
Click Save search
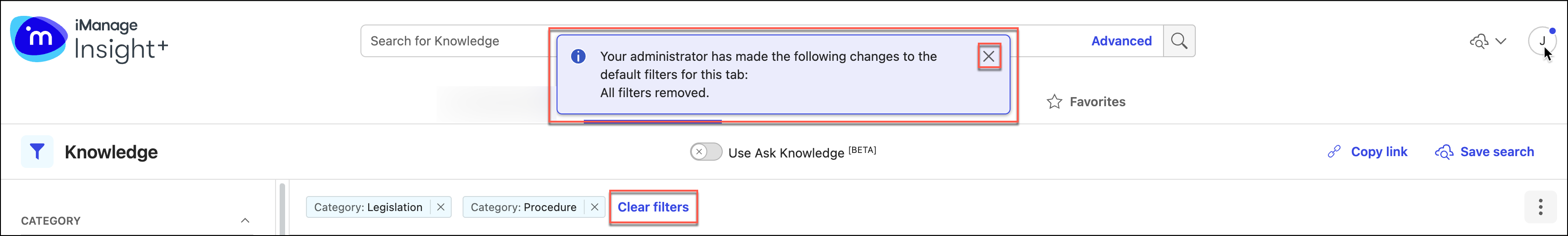point(1496,152)
